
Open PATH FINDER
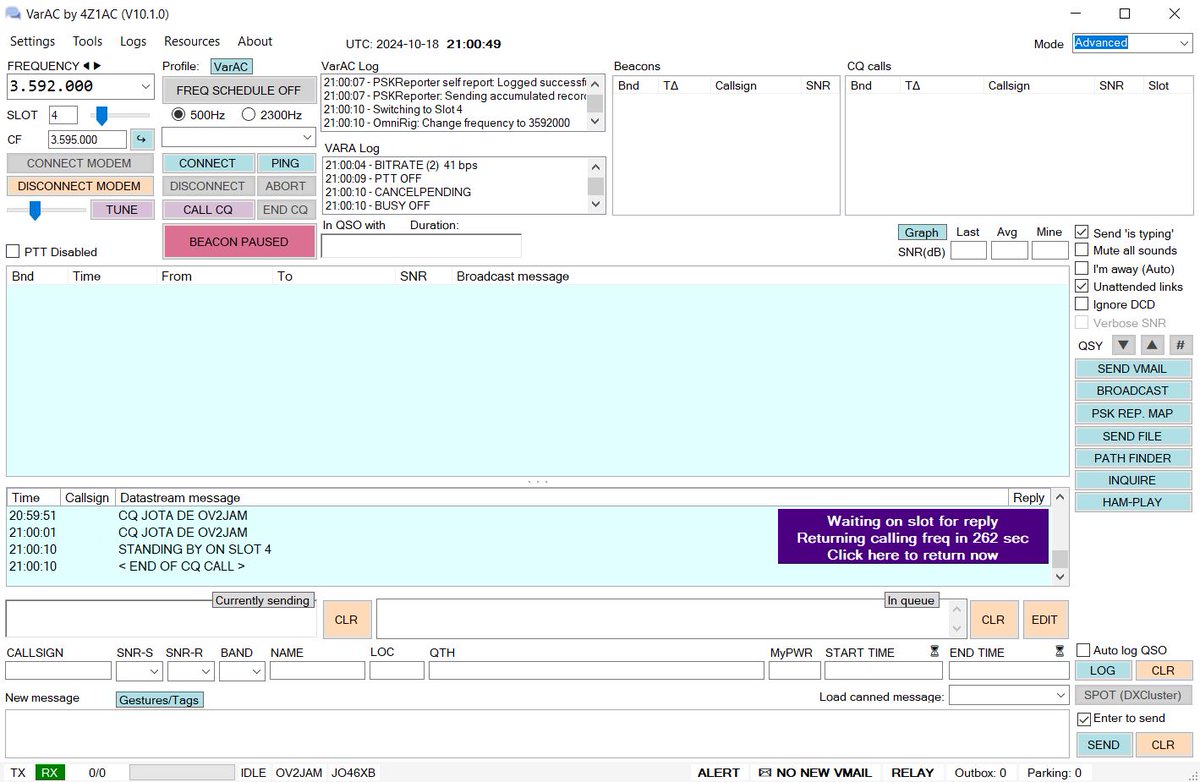(1133, 458)
